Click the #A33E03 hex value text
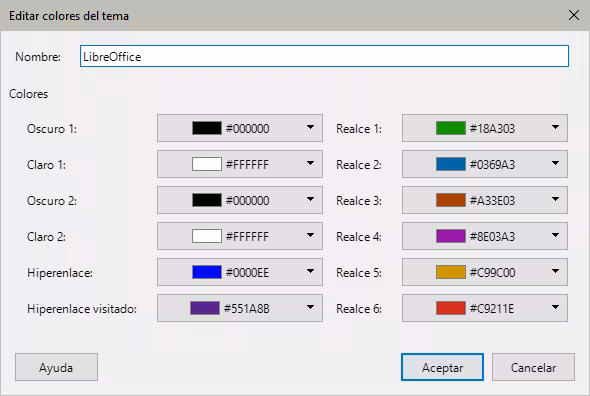Screen dimensions: 590x396 pos(492,201)
